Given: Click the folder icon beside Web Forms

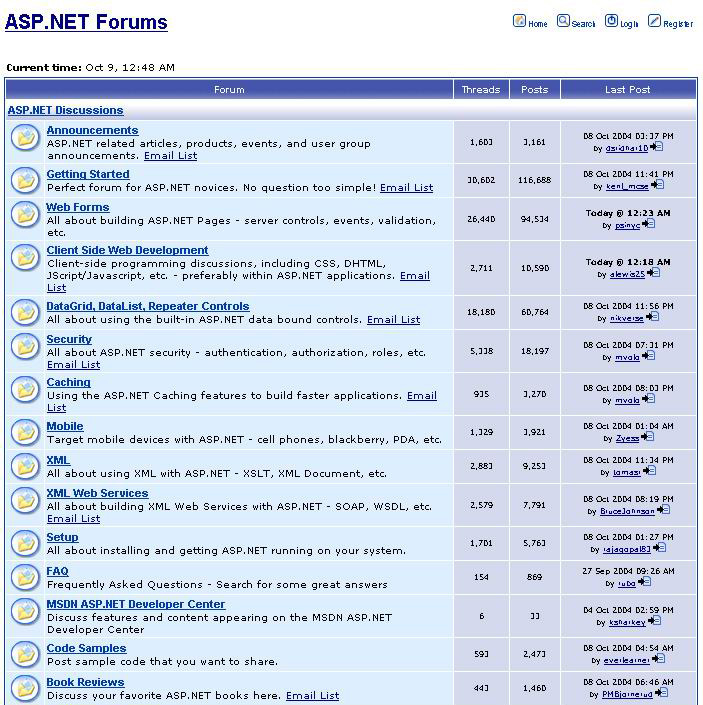Looking at the screenshot, I should (x=25, y=214).
